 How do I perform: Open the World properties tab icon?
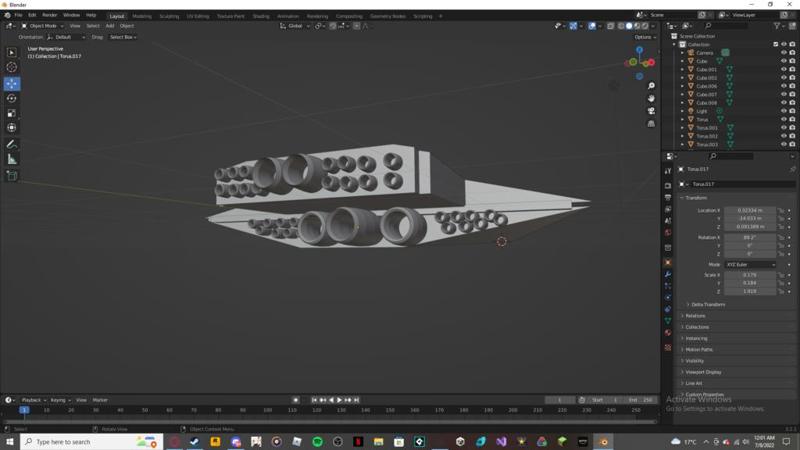click(668, 233)
